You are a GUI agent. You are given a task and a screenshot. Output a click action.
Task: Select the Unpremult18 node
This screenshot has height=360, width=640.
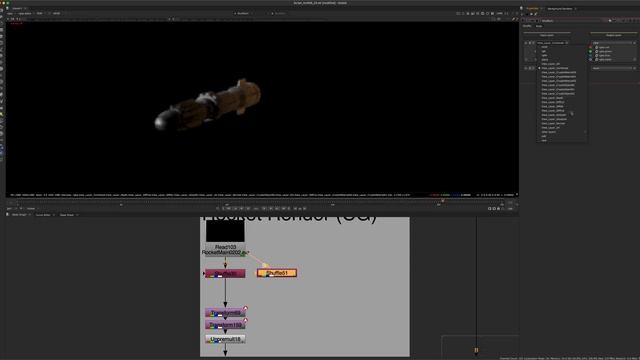[x=225, y=339]
